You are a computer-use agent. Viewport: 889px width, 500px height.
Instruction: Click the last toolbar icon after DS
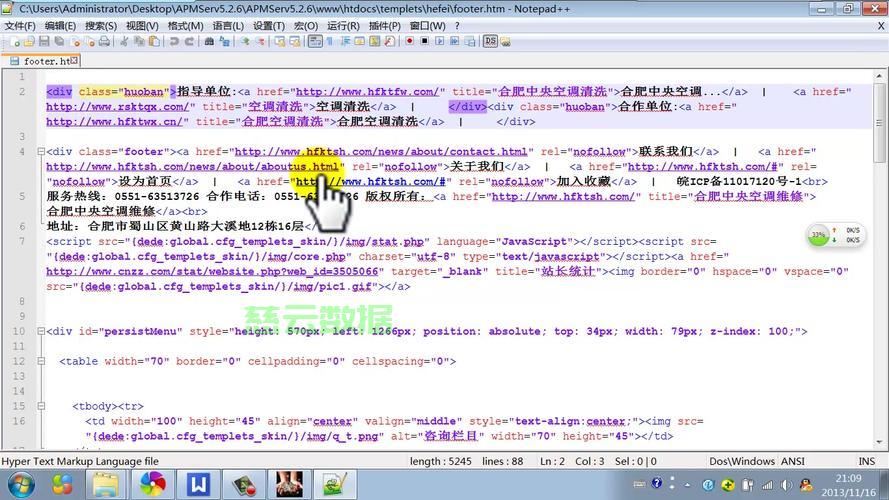tap(505, 41)
